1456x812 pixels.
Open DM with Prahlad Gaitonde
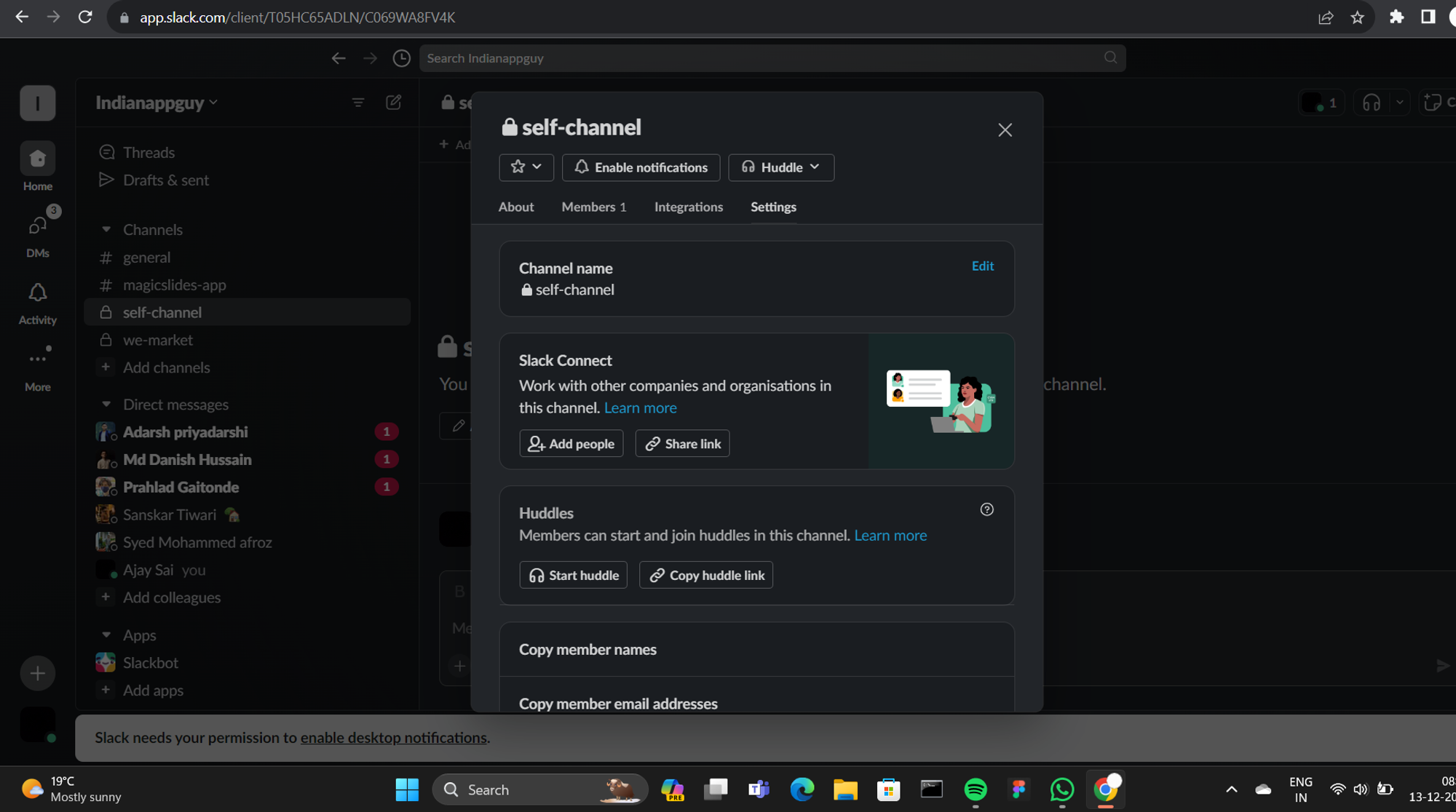(247, 487)
